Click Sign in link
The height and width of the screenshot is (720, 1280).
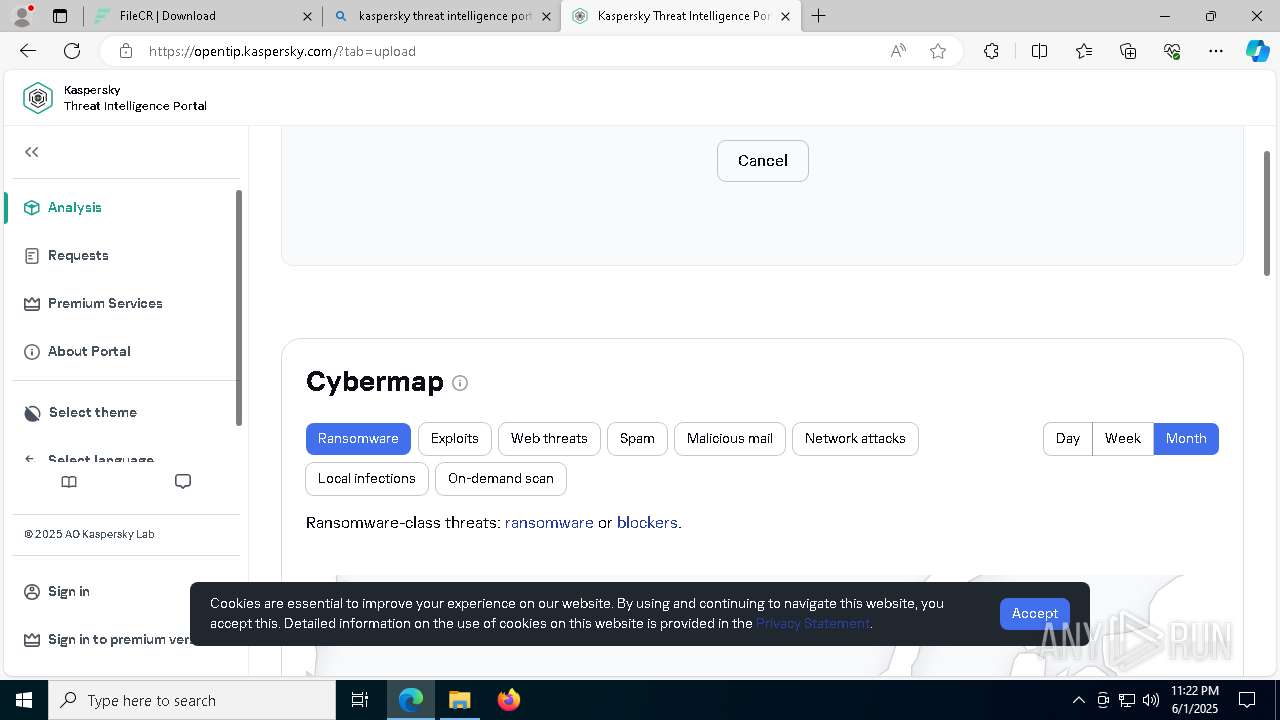coord(69,591)
